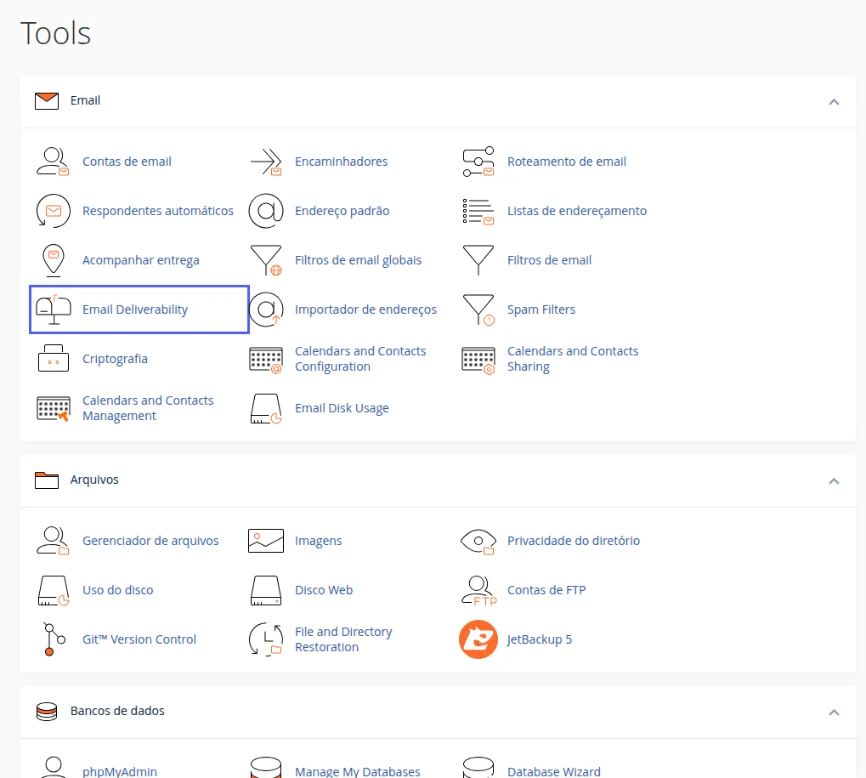Open the Acompanhar entrega link
The height and width of the screenshot is (778, 866).
tap(141, 260)
